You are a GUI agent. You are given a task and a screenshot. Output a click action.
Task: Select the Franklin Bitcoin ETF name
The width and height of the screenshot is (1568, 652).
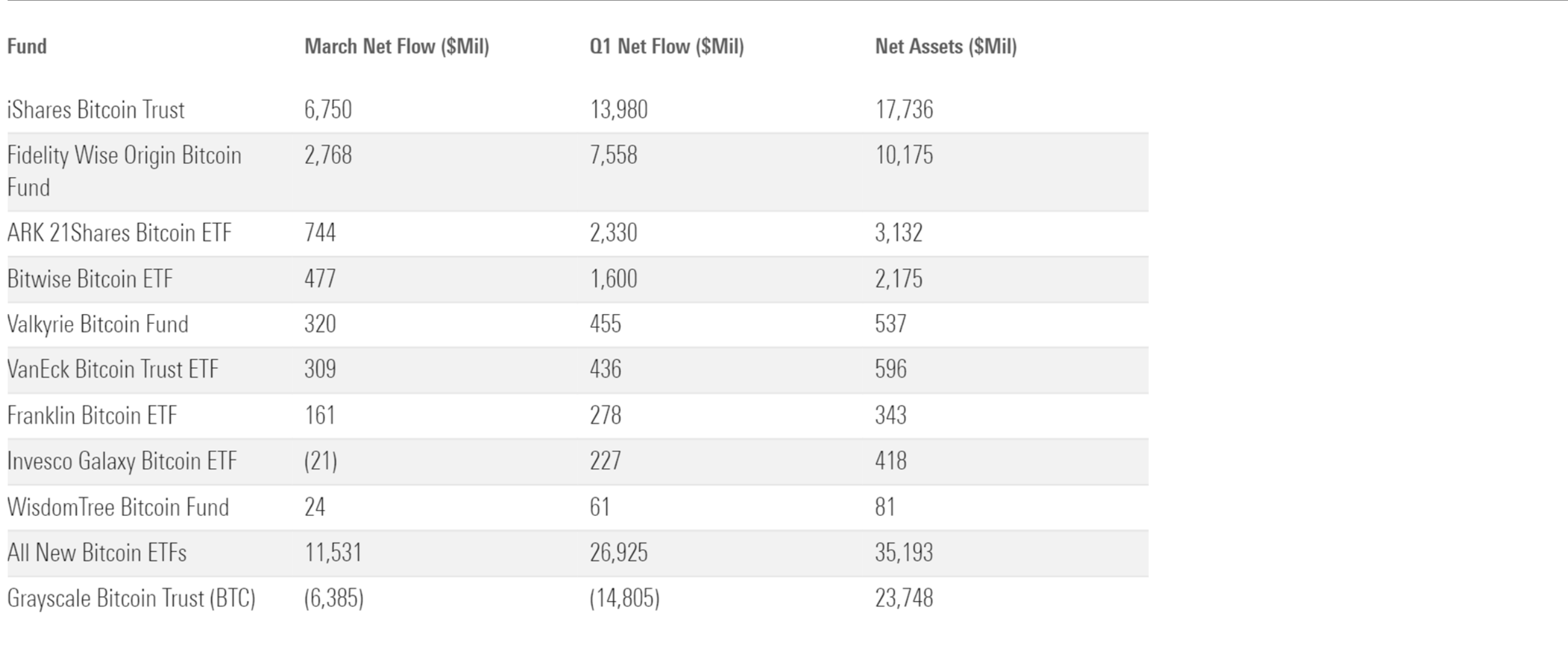click(x=92, y=415)
